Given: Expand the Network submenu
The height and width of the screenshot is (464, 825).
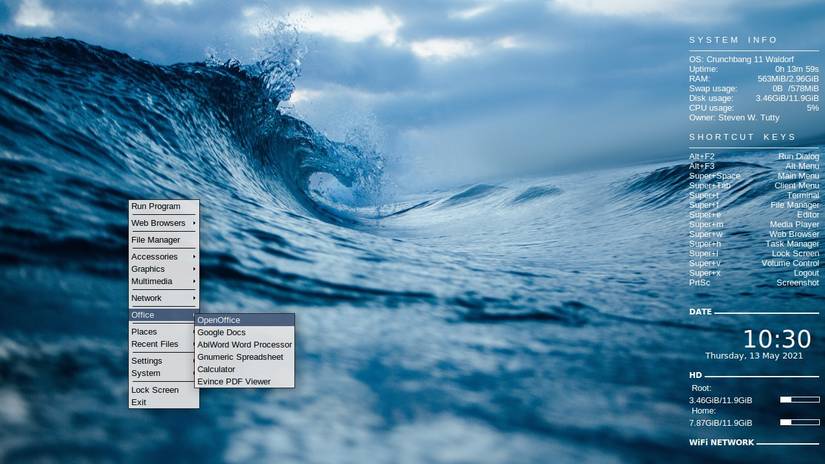Looking at the screenshot, I should pyautogui.click(x=164, y=298).
